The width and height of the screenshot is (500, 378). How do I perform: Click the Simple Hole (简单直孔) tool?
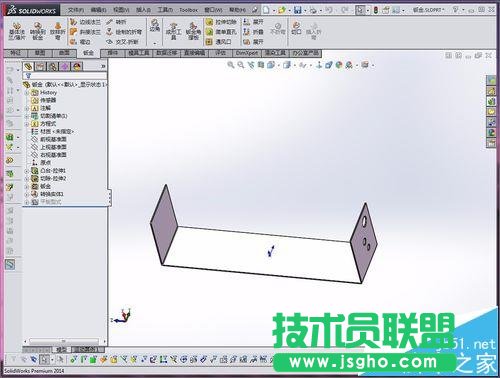(221, 32)
